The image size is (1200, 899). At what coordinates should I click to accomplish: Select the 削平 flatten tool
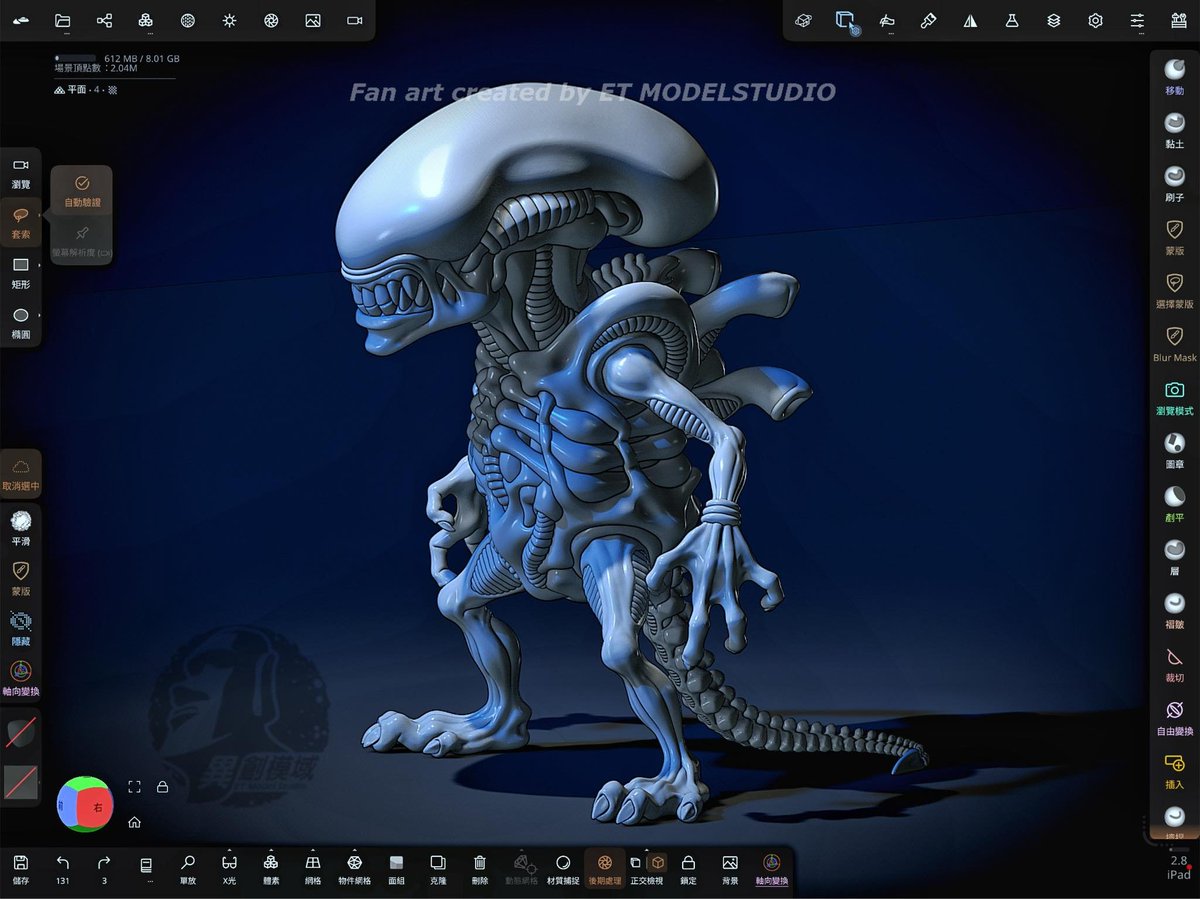pyautogui.click(x=1175, y=503)
